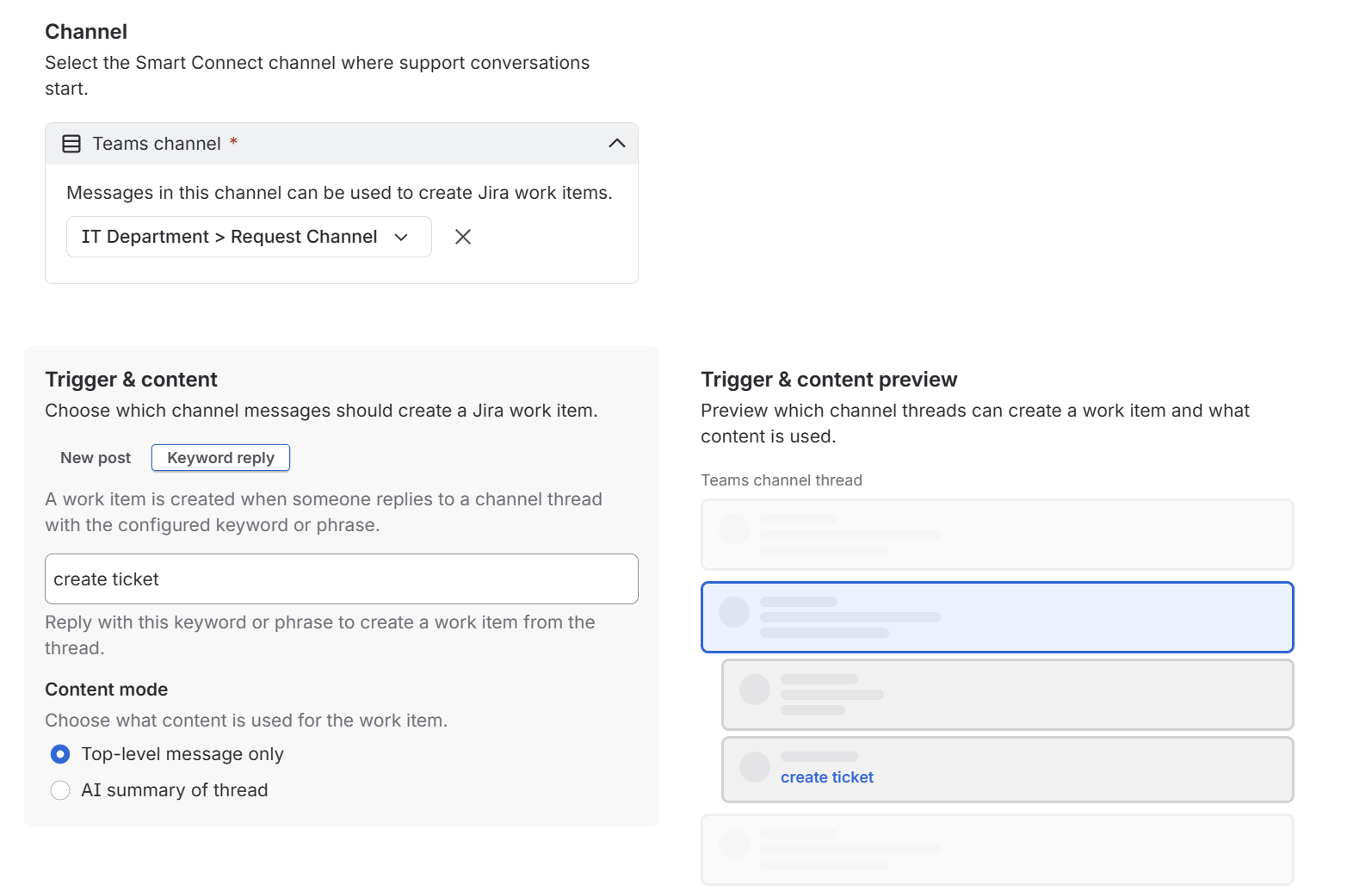Click the first reply card in thread preview
The height and width of the screenshot is (891, 1372).
click(x=1008, y=695)
